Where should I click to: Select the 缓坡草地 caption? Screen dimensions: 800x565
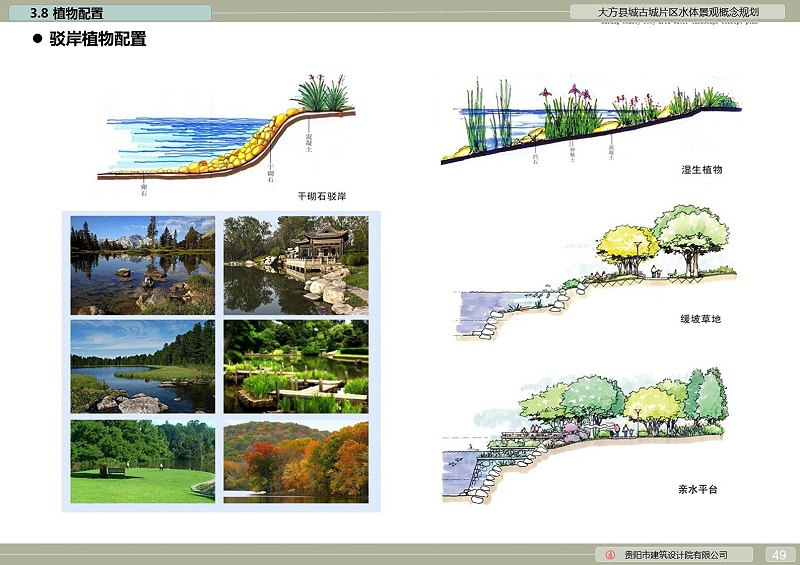coord(700,319)
